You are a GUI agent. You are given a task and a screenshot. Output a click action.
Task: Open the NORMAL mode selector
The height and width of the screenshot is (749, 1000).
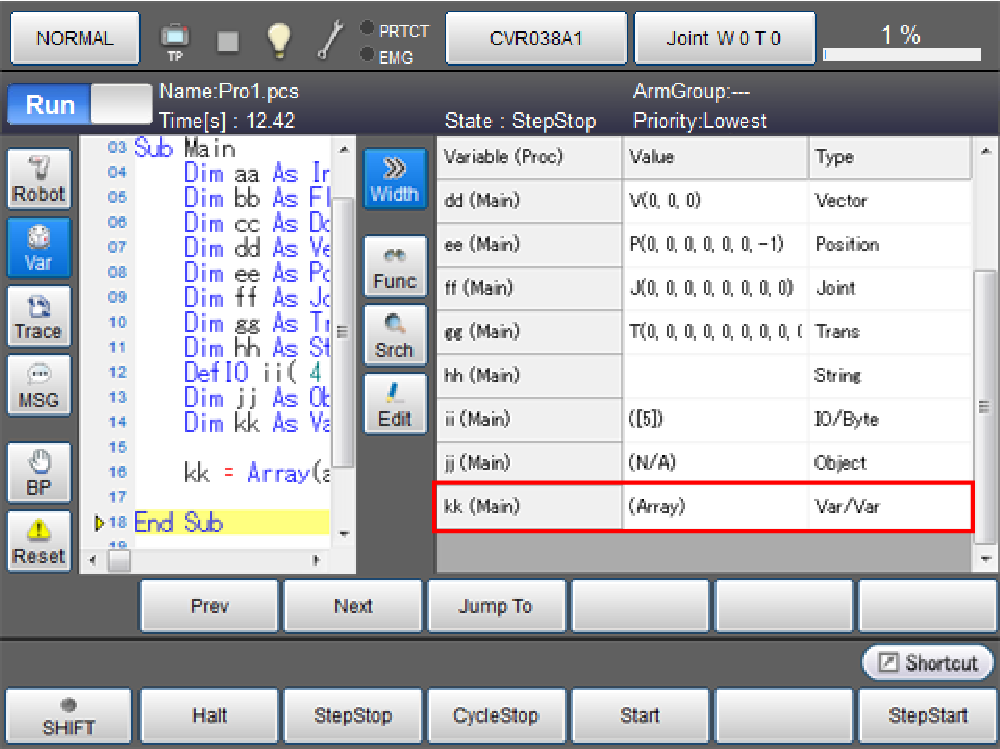[75, 39]
